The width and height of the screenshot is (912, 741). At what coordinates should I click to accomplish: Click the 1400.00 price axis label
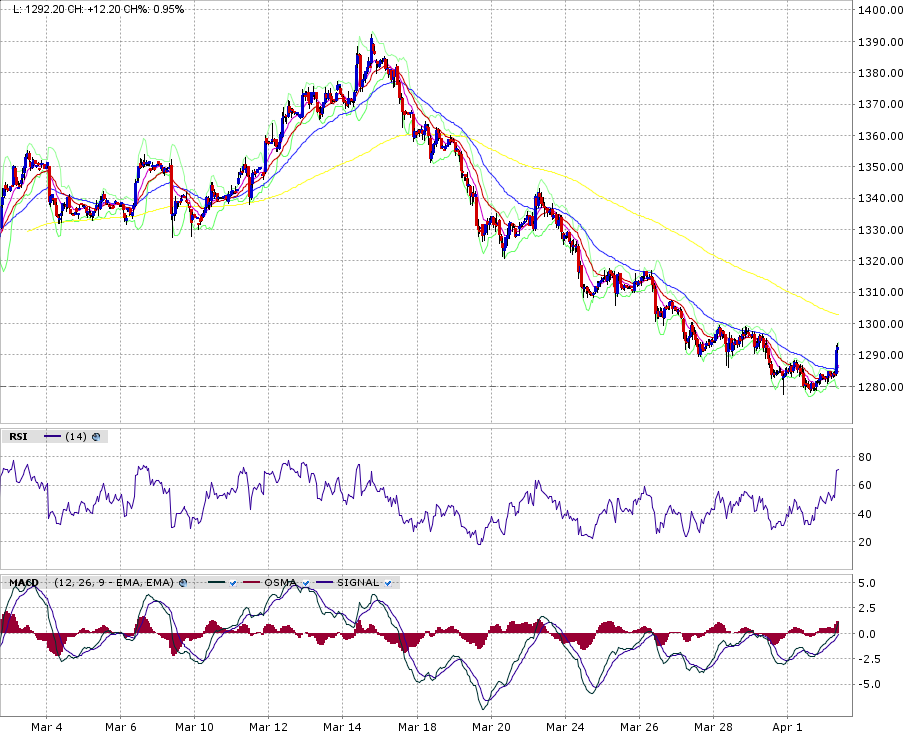pos(881,10)
